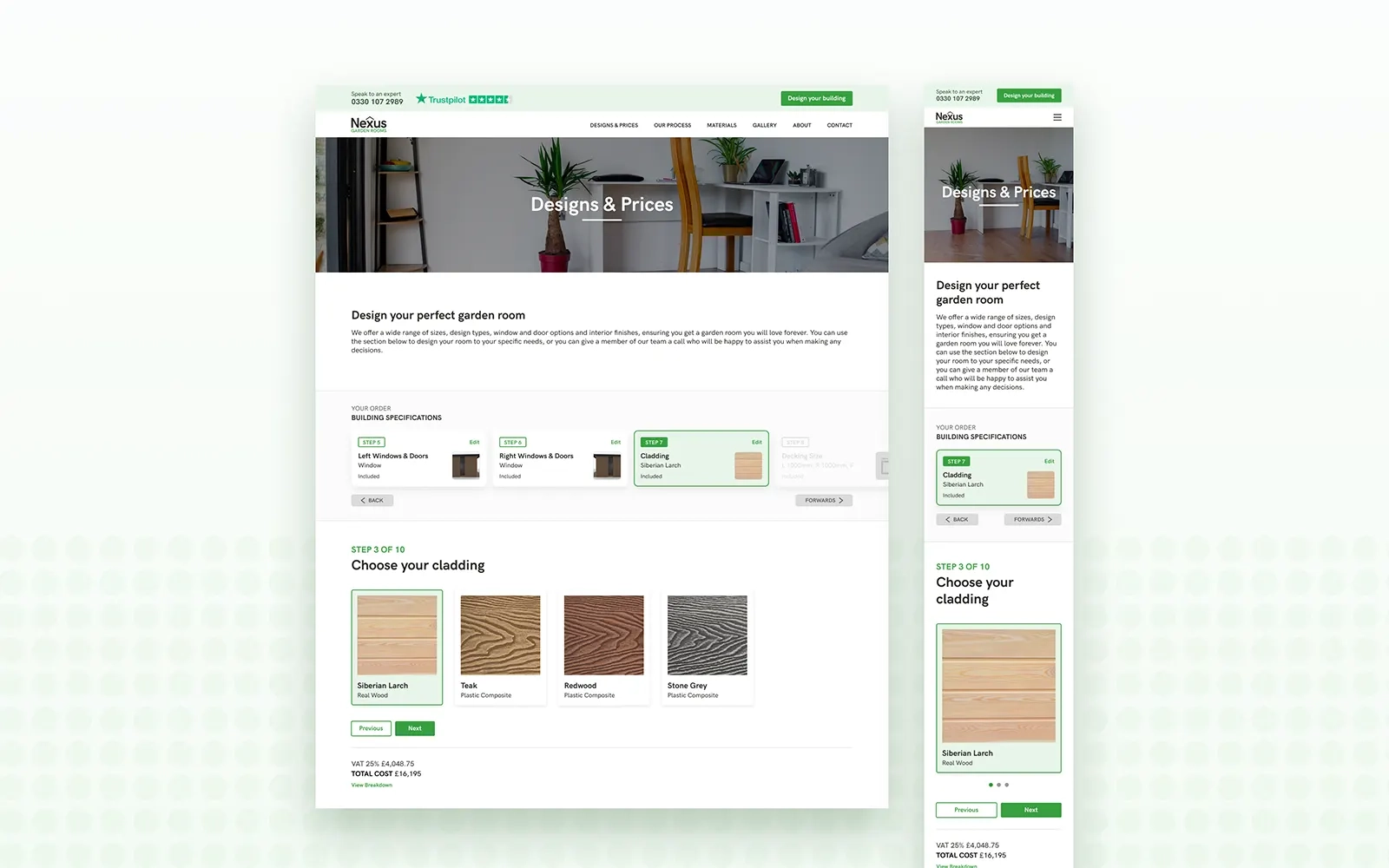Call the 0330 107 2989 expert phone number

point(376,102)
